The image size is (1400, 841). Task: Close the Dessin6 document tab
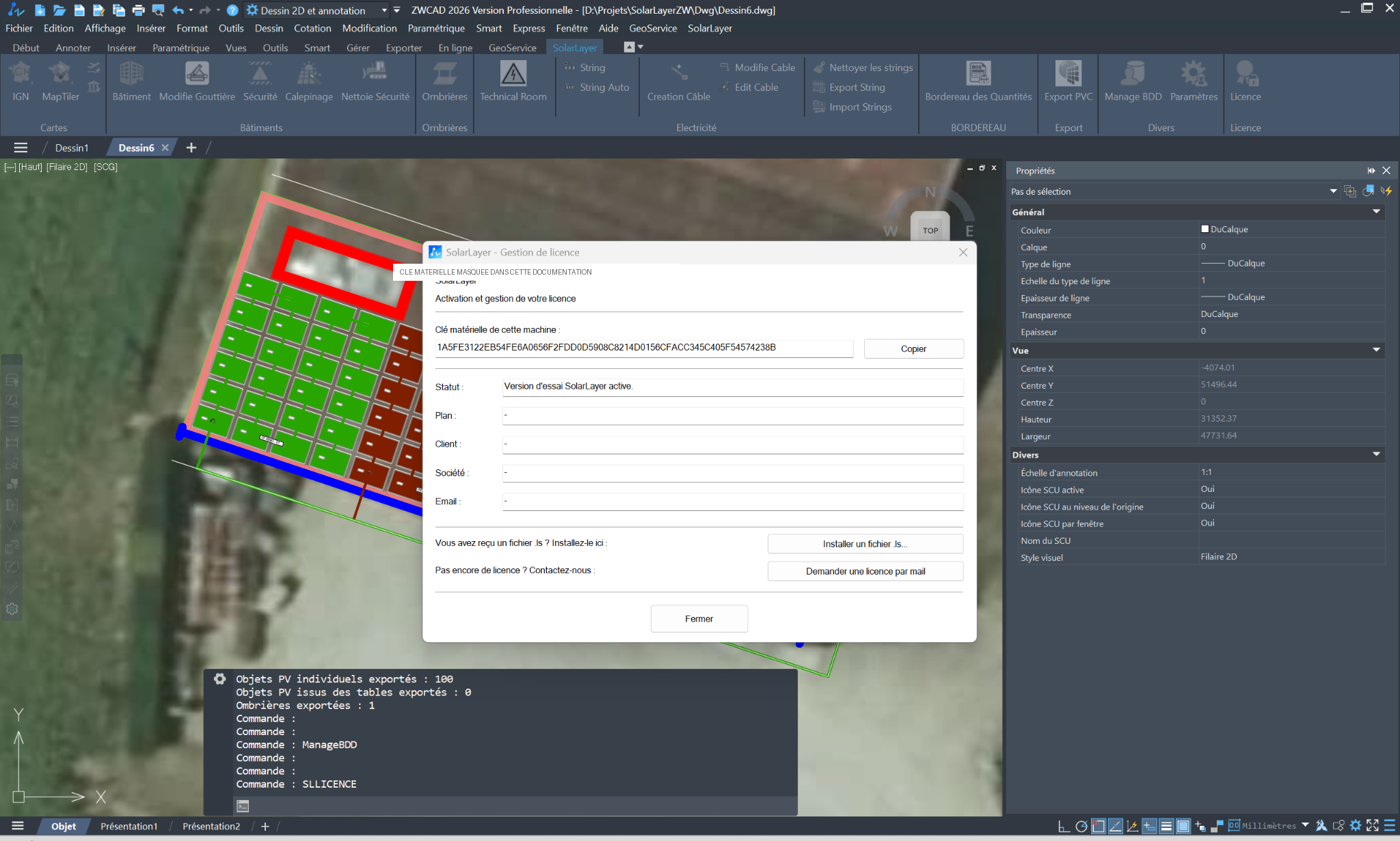166,147
